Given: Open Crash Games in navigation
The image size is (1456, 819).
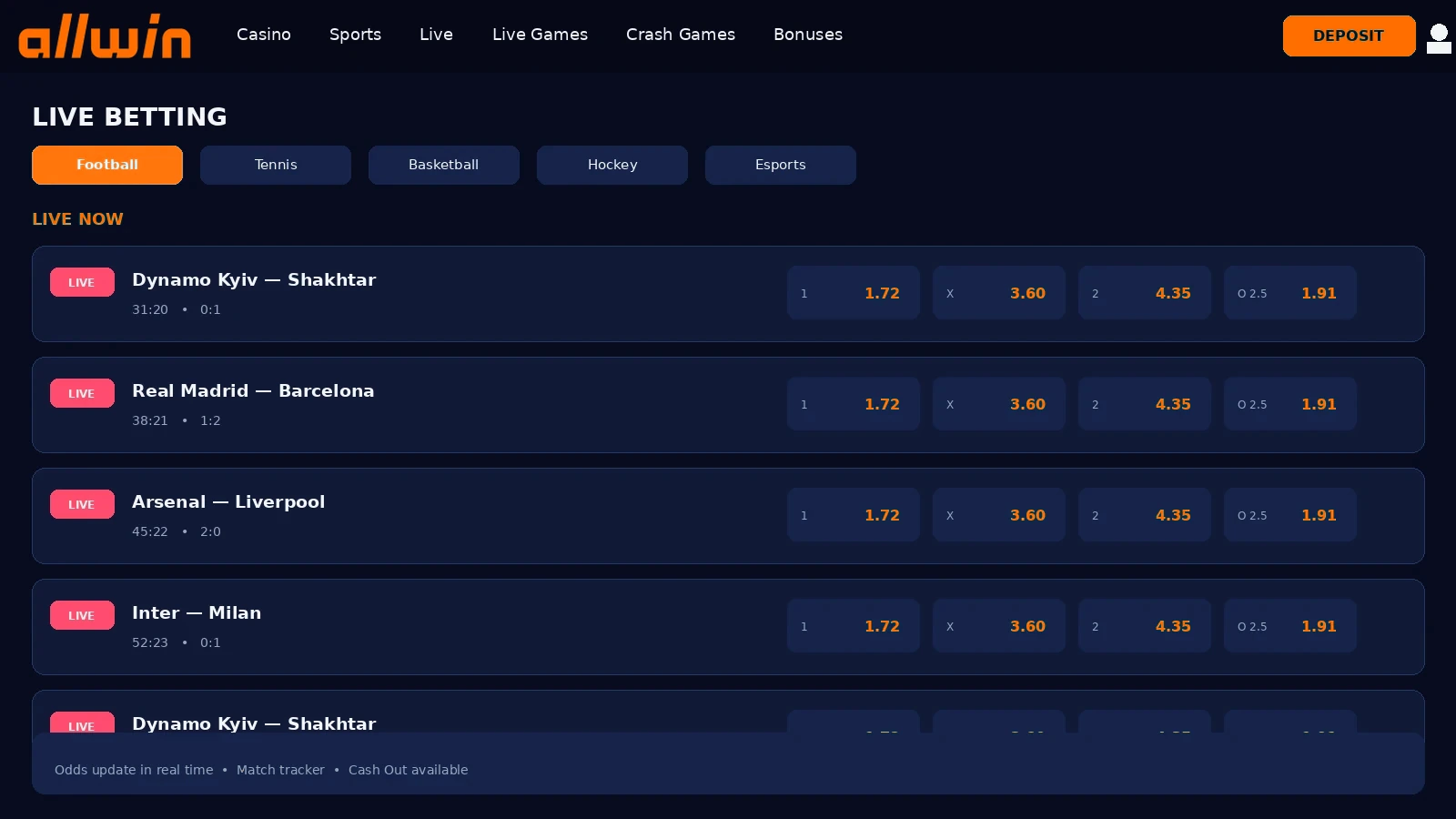Looking at the screenshot, I should click(x=681, y=35).
